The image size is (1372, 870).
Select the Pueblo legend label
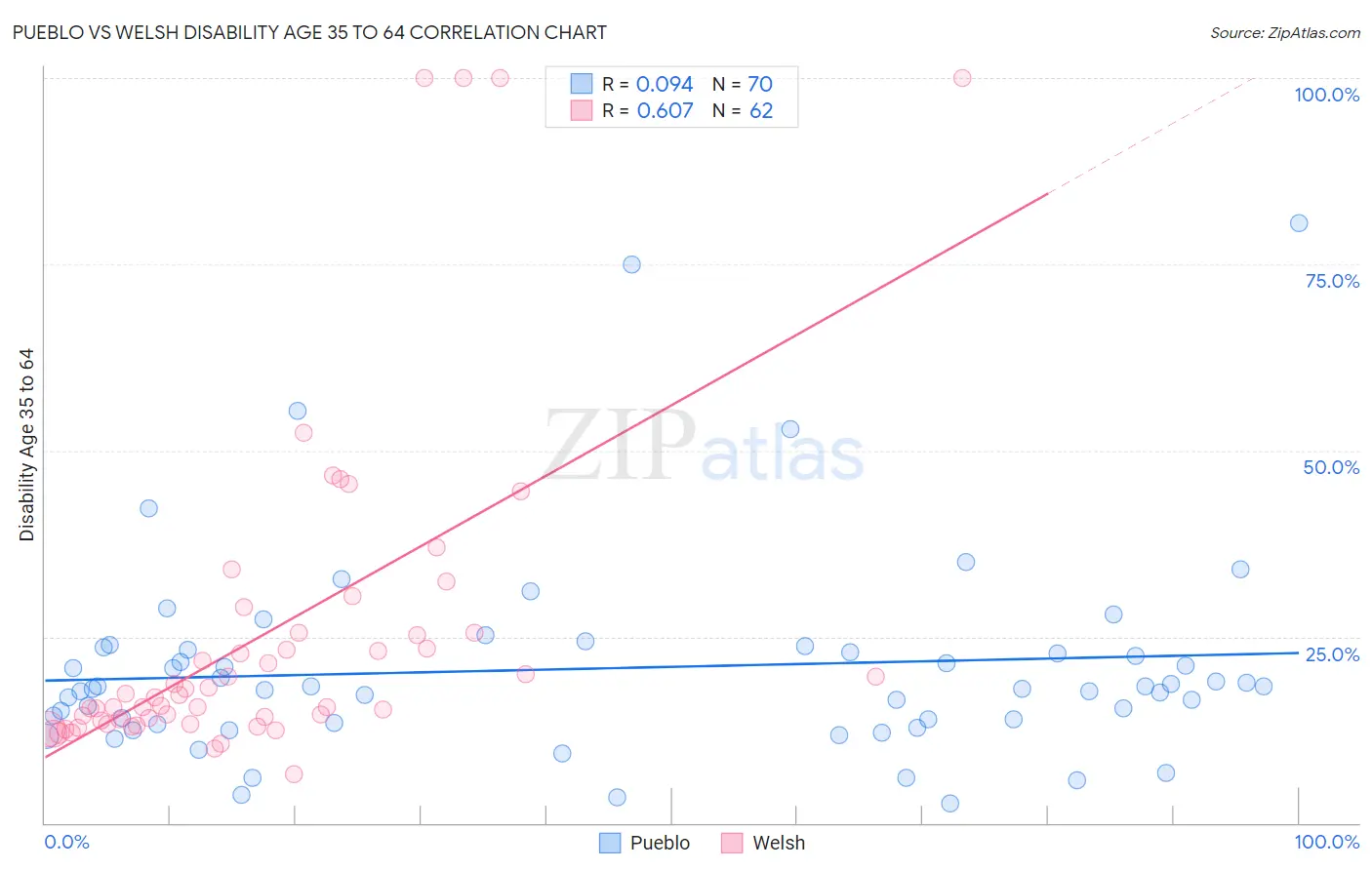660,843
